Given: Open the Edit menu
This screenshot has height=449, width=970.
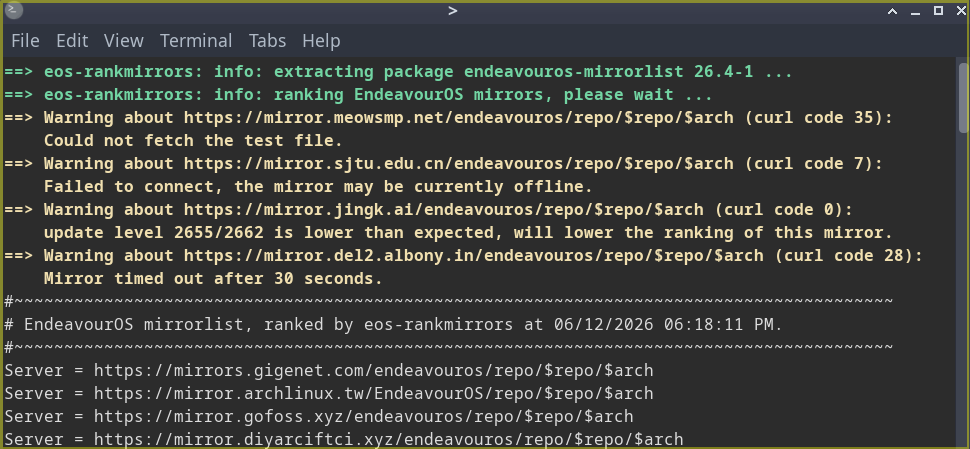Looking at the screenshot, I should point(72,41).
